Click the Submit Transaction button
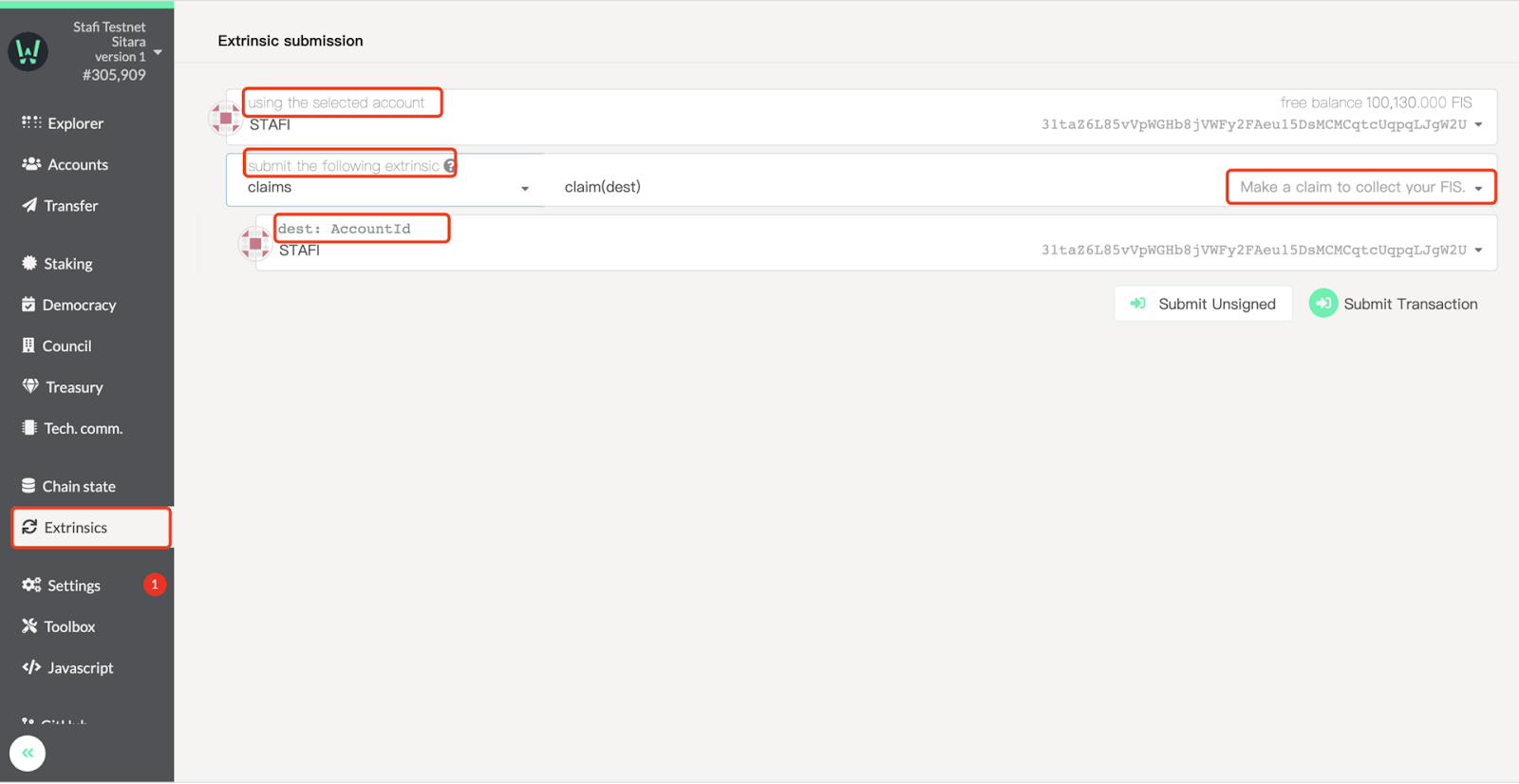Screen dimensions: 1519x784 point(1394,304)
